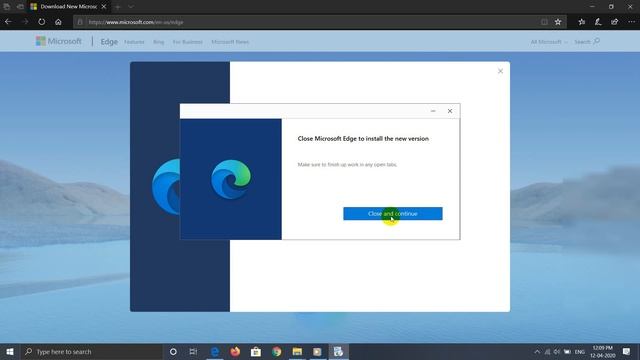Viewport: 640px width, 360px height.
Task: Open the Edge link in site header
Action: (109, 42)
